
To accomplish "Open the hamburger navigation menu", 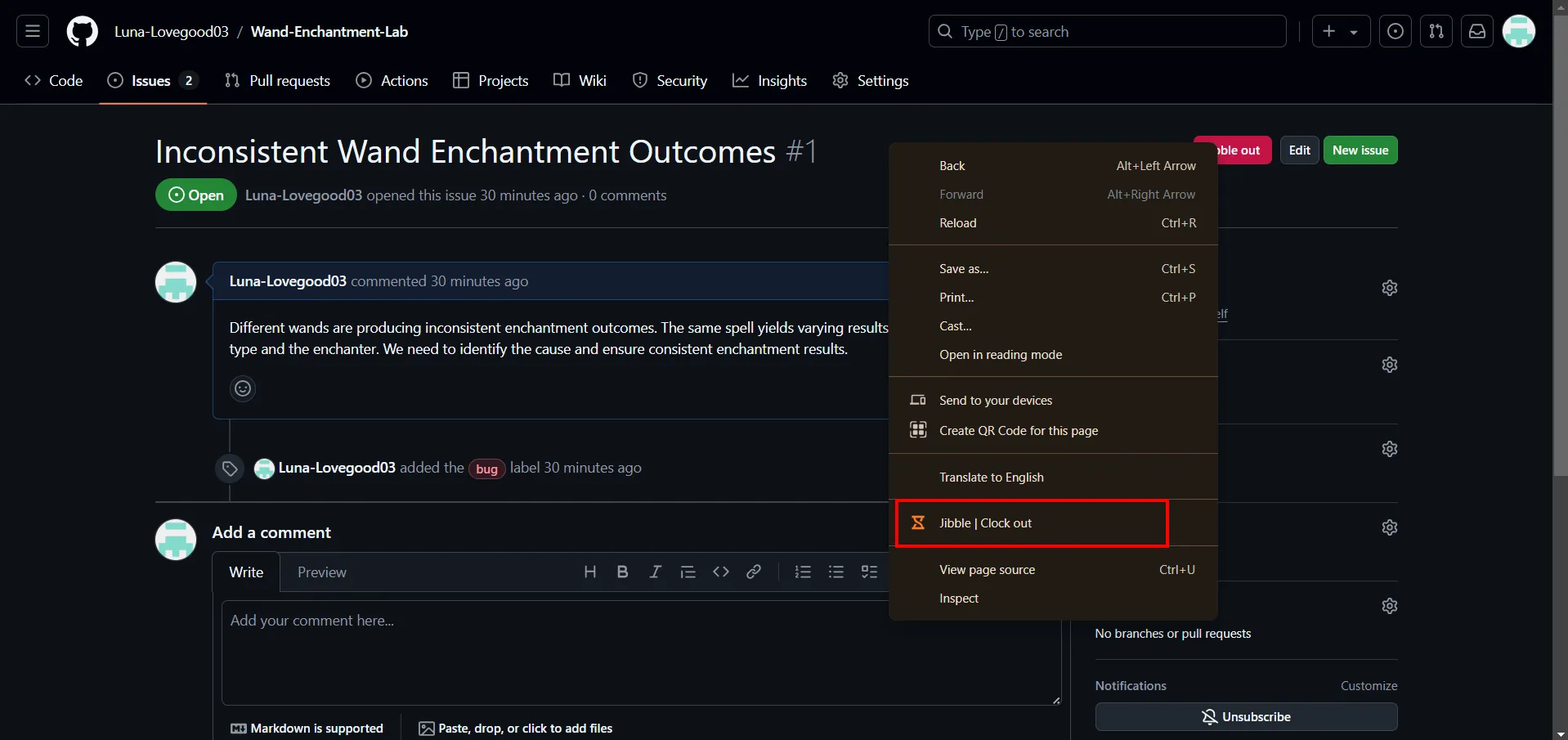I will 33,32.
